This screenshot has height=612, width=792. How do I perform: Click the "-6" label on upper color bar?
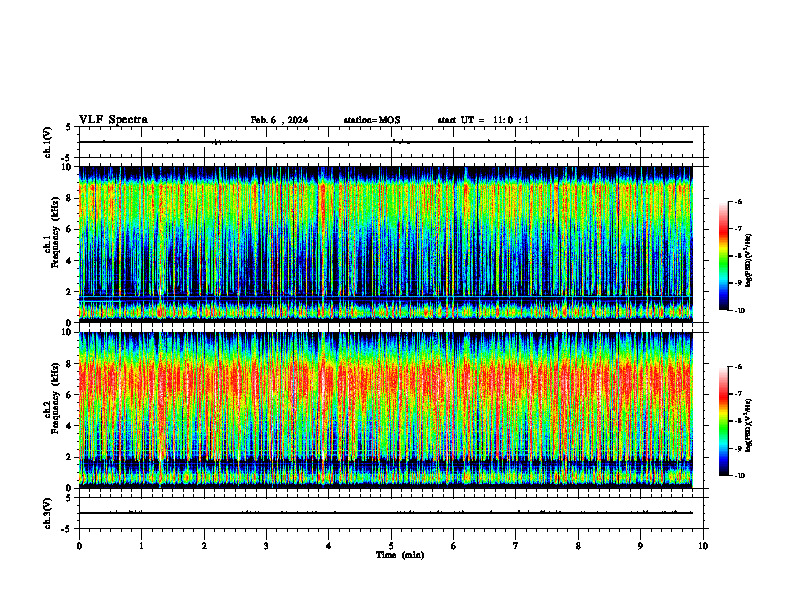739,201
